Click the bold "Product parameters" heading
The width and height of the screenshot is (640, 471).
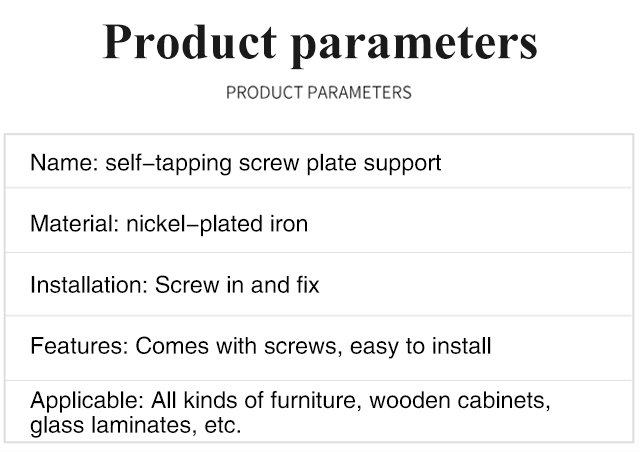[x=319, y=43]
